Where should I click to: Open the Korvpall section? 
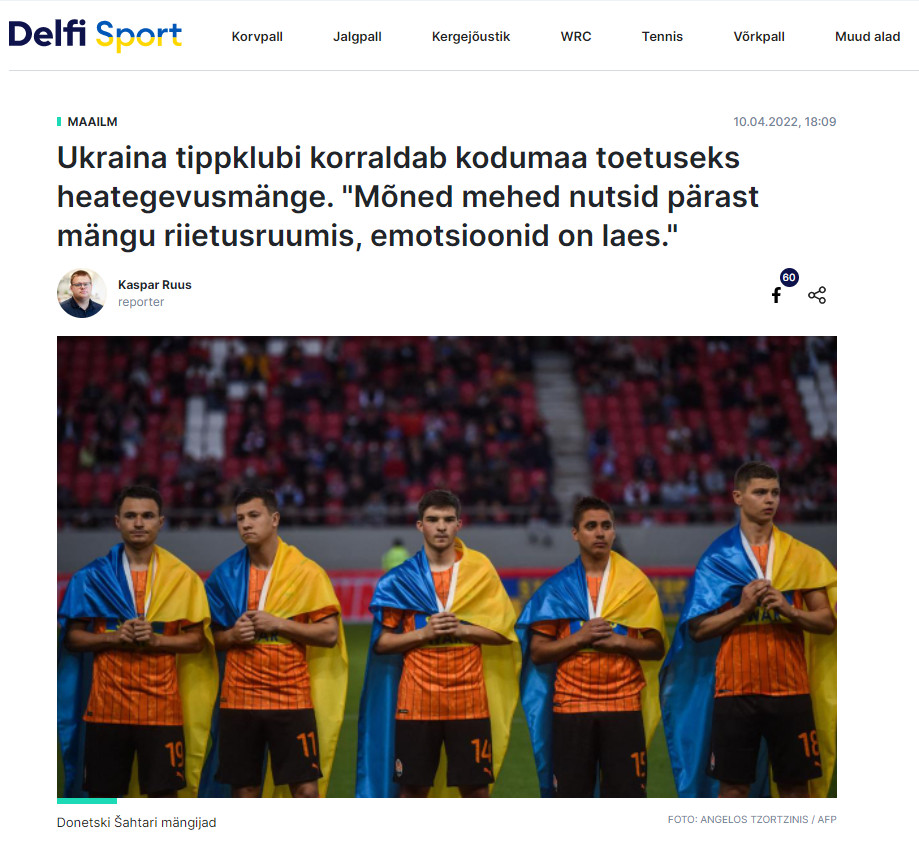tap(257, 36)
